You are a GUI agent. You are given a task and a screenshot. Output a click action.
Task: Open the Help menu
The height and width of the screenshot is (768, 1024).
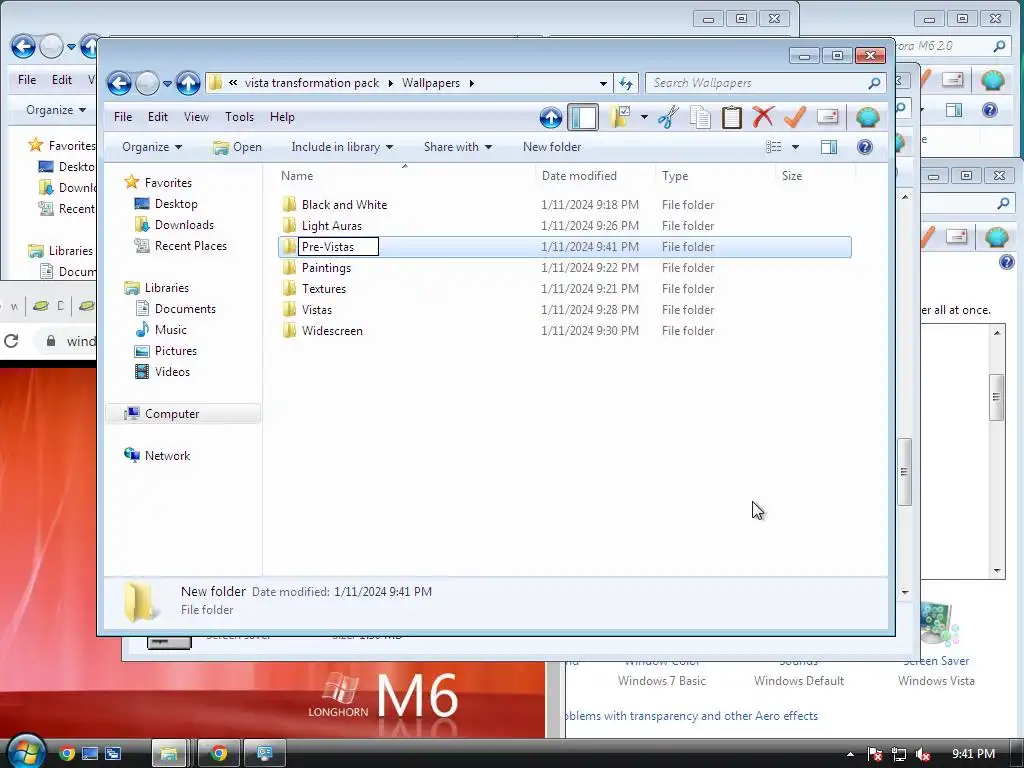[x=282, y=117]
